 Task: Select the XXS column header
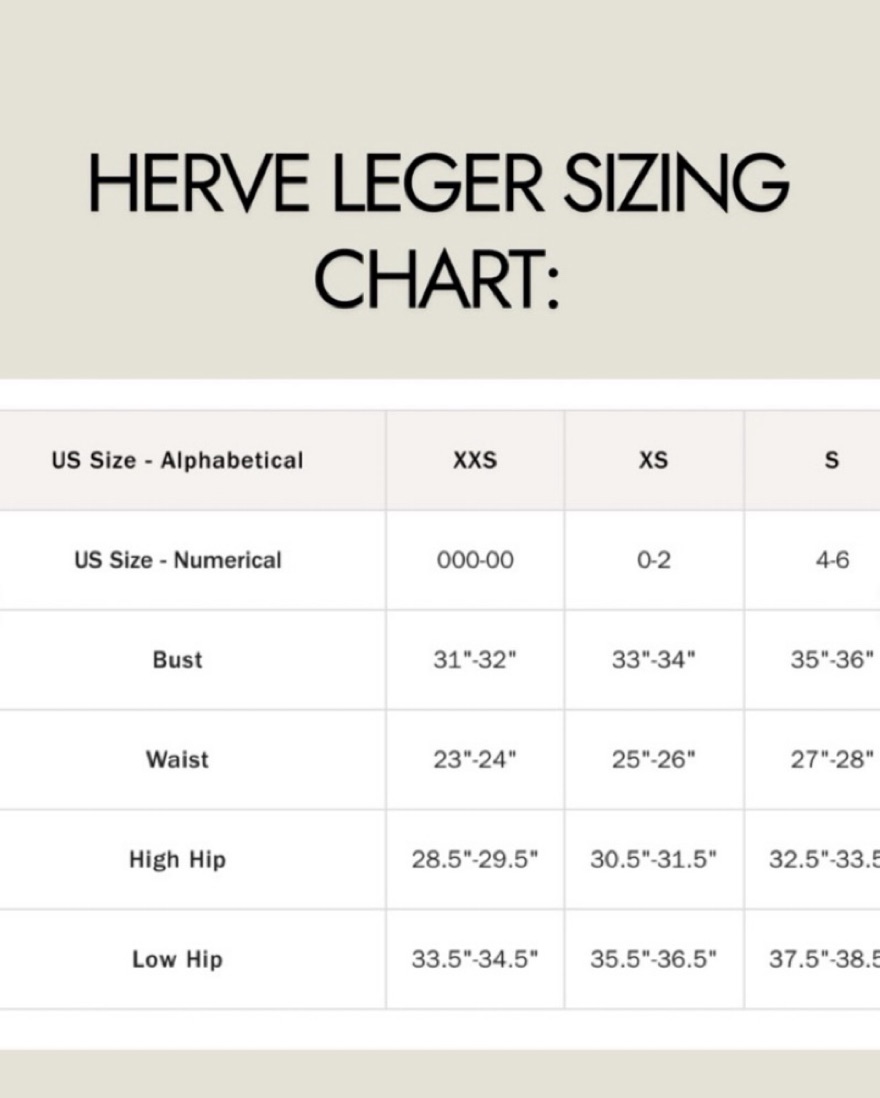coord(475,460)
